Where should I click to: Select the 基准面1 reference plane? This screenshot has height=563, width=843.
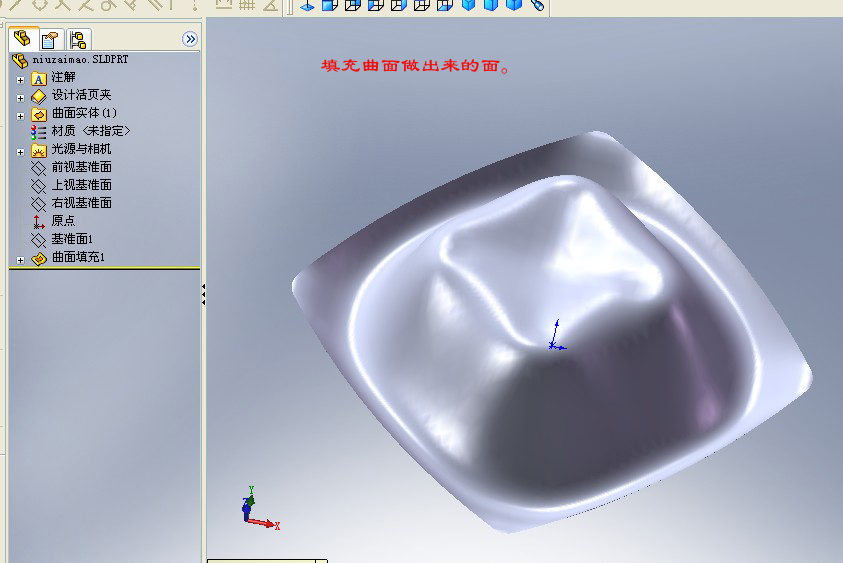(x=62, y=239)
